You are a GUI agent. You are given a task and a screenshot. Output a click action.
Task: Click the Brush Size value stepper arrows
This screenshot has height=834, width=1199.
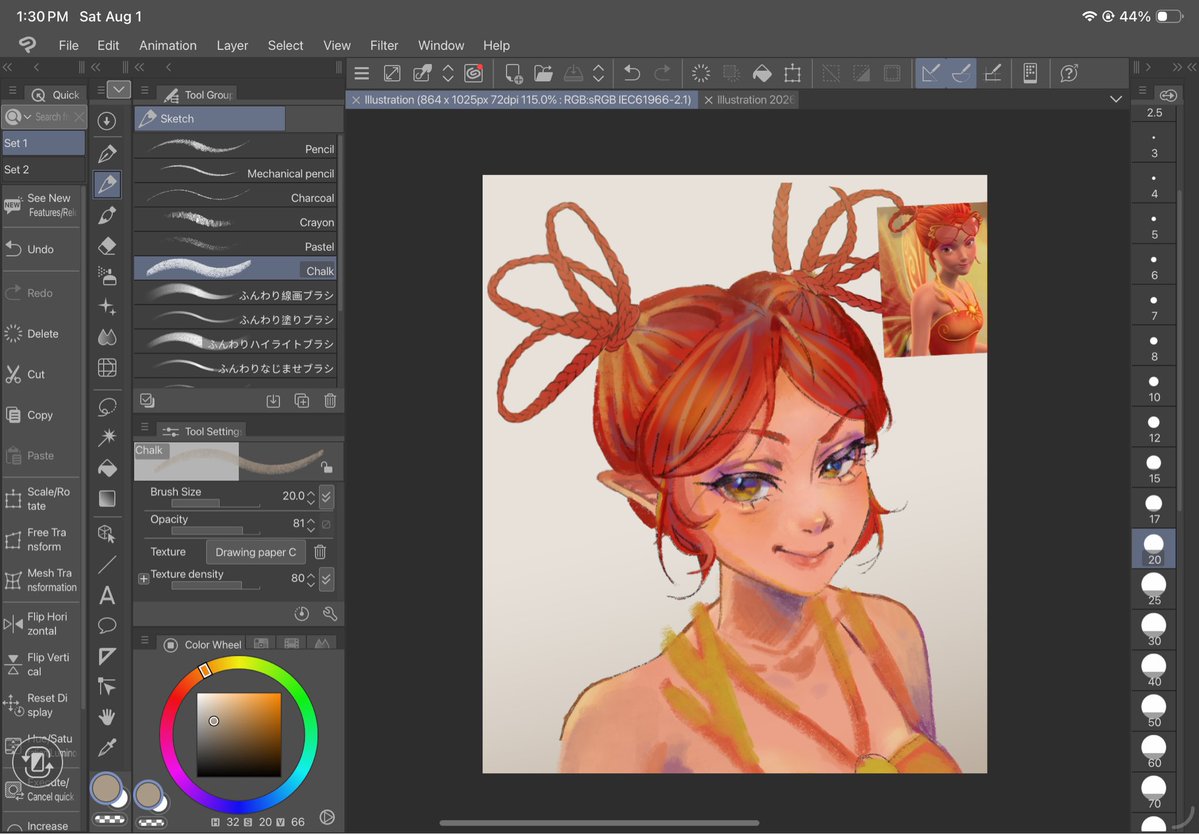tap(310, 497)
